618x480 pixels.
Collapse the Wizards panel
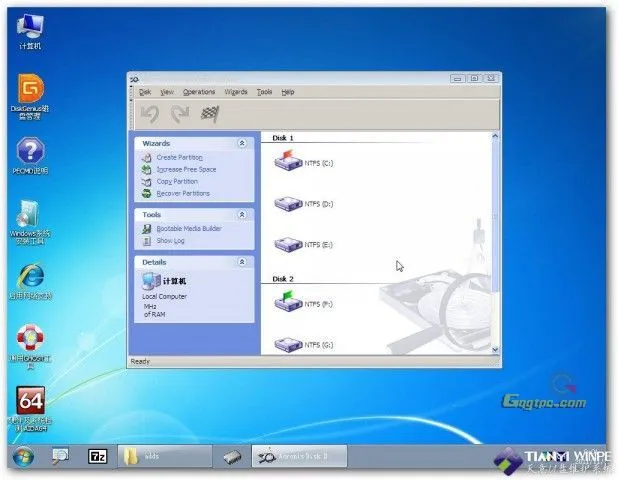click(x=242, y=144)
